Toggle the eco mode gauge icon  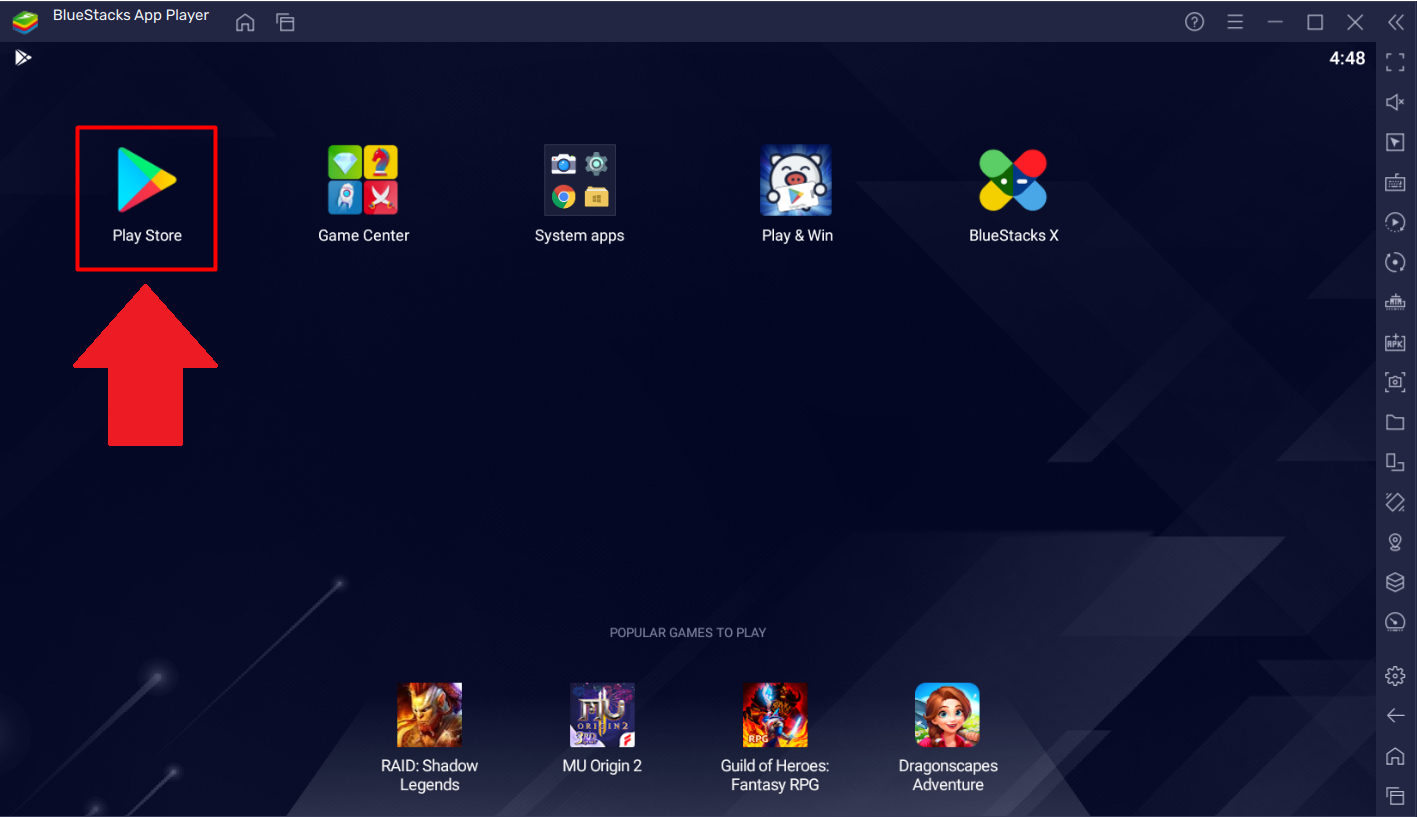[x=1395, y=622]
